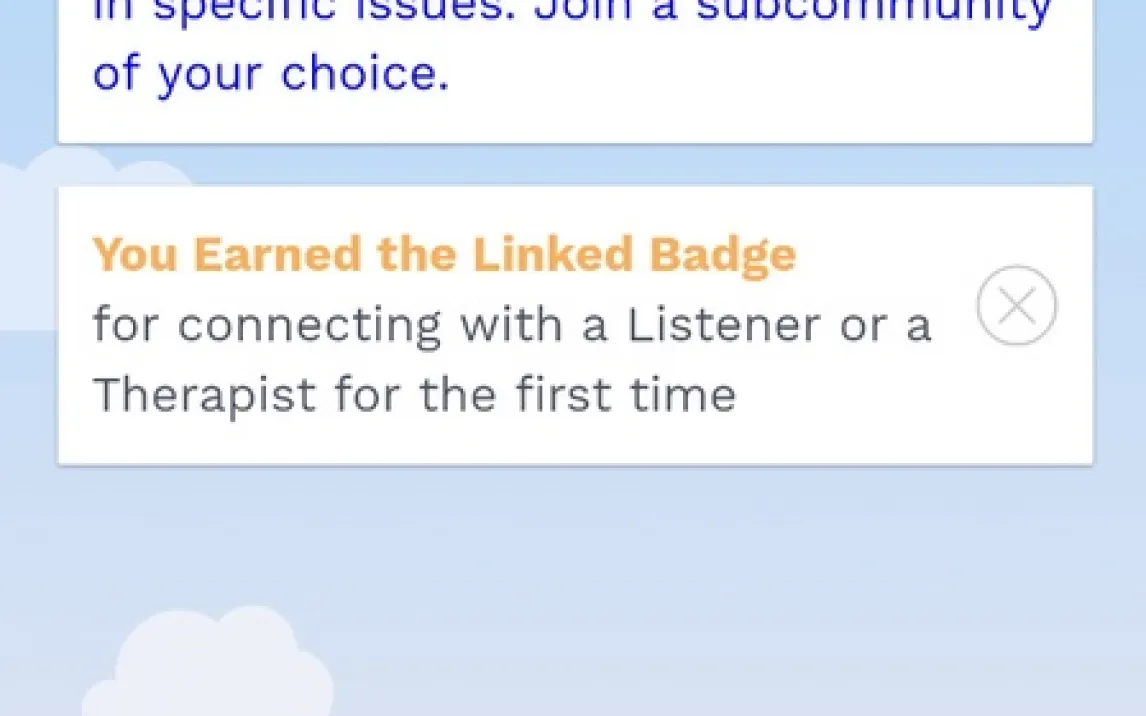The height and width of the screenshot is (716, 1146).
Task: Select the "of your choice." text line
Action: point(270,75)
